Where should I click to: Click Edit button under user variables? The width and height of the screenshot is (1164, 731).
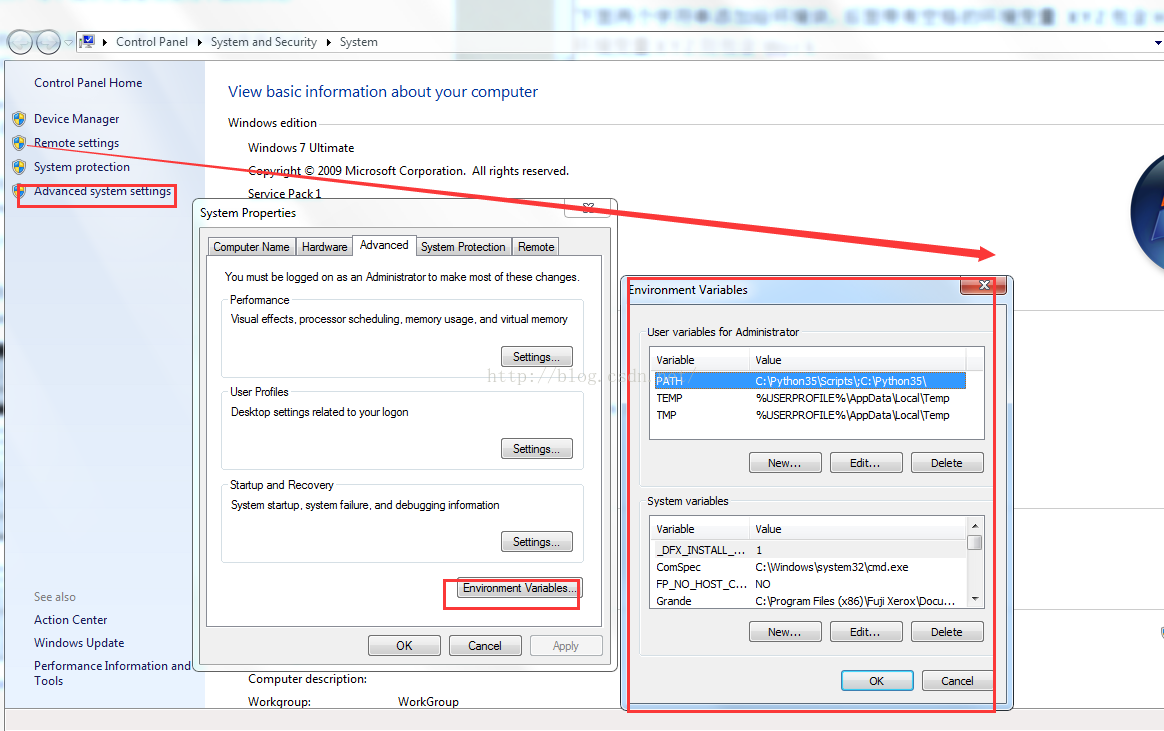pyautogui.click(x=866, y=462)
